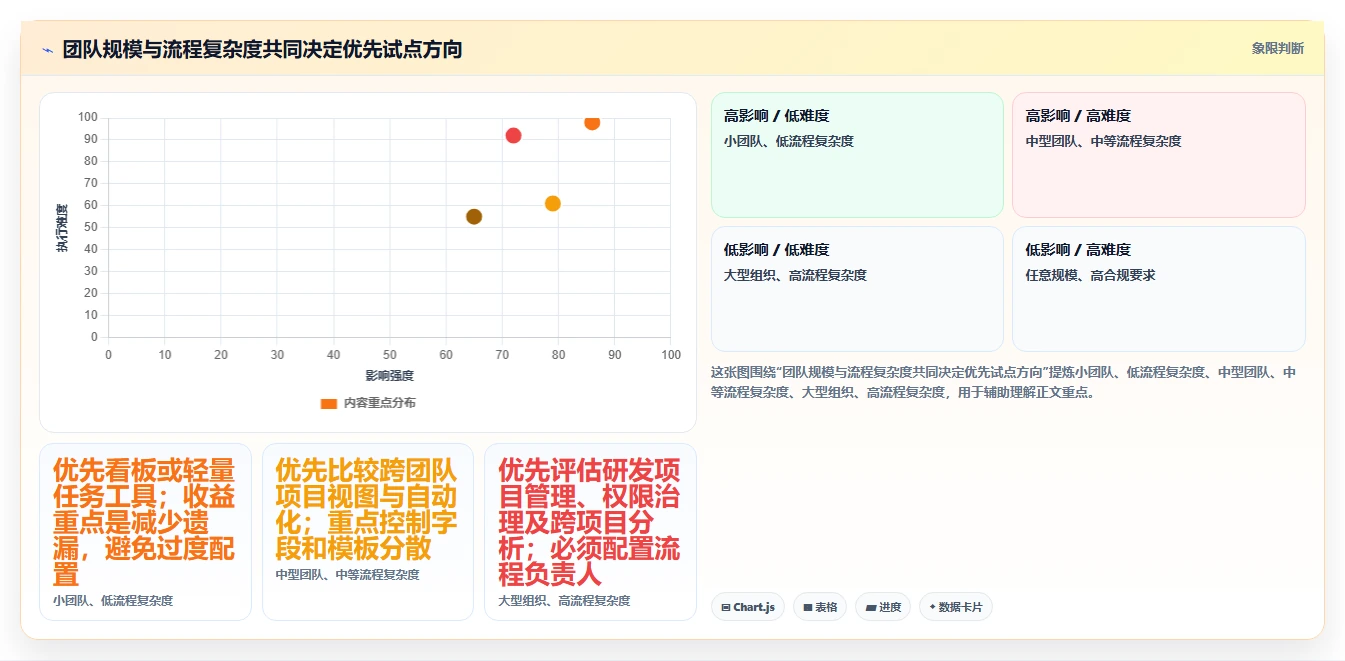Click the 执行难度 y-axis label

pos(62,228)
